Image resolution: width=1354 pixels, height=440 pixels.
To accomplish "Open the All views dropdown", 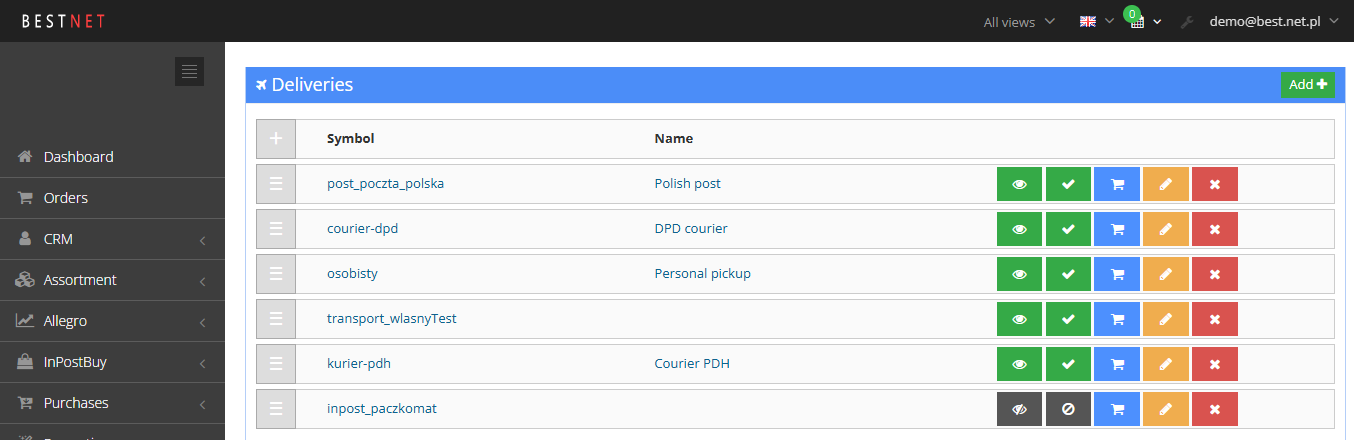I will [x=1019, y=22].
